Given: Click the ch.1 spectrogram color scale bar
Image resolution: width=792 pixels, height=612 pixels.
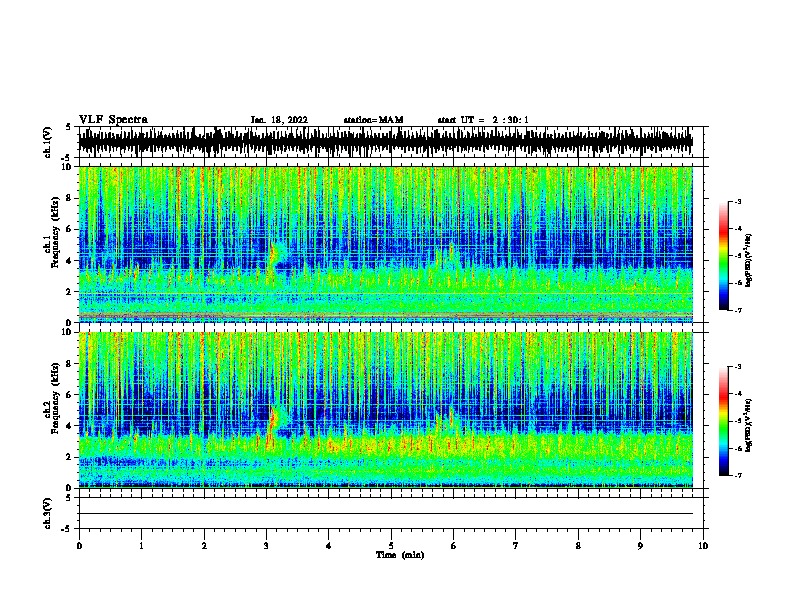Looking at the screenshot, I should pyautogui.click(x=723, y=256).
